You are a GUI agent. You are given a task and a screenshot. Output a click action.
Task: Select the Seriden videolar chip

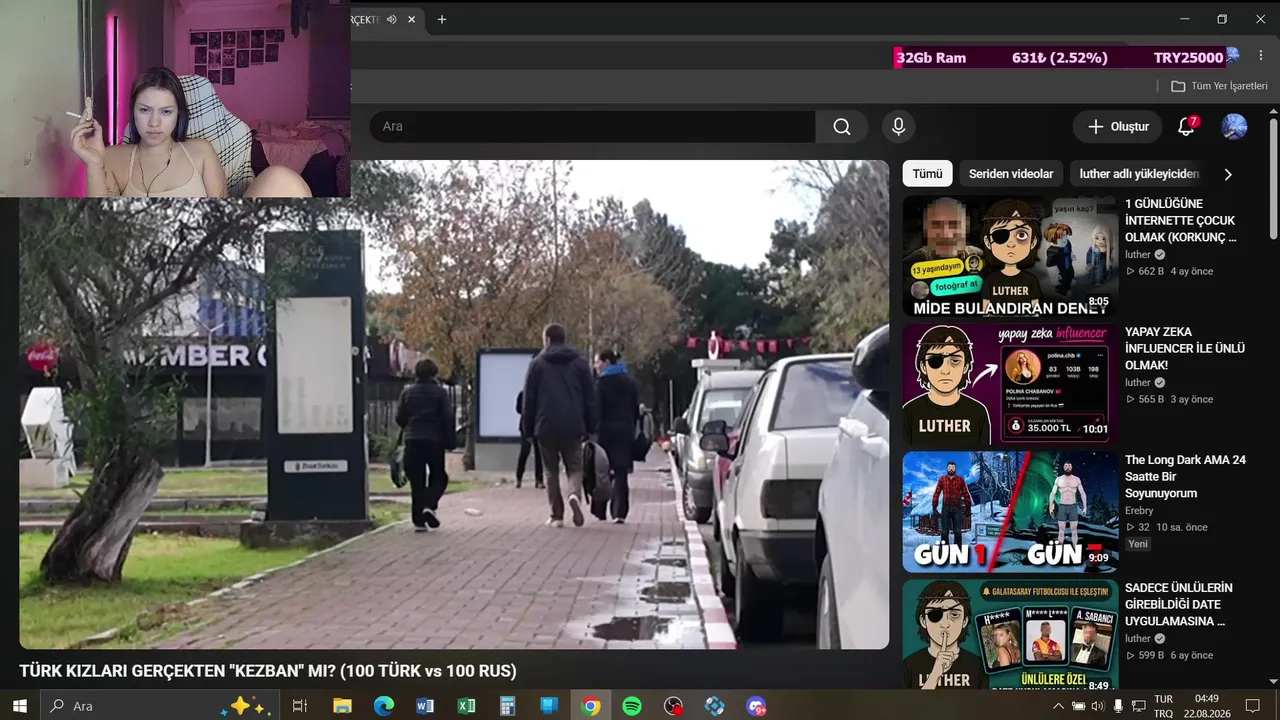(x=1011, y=174)
